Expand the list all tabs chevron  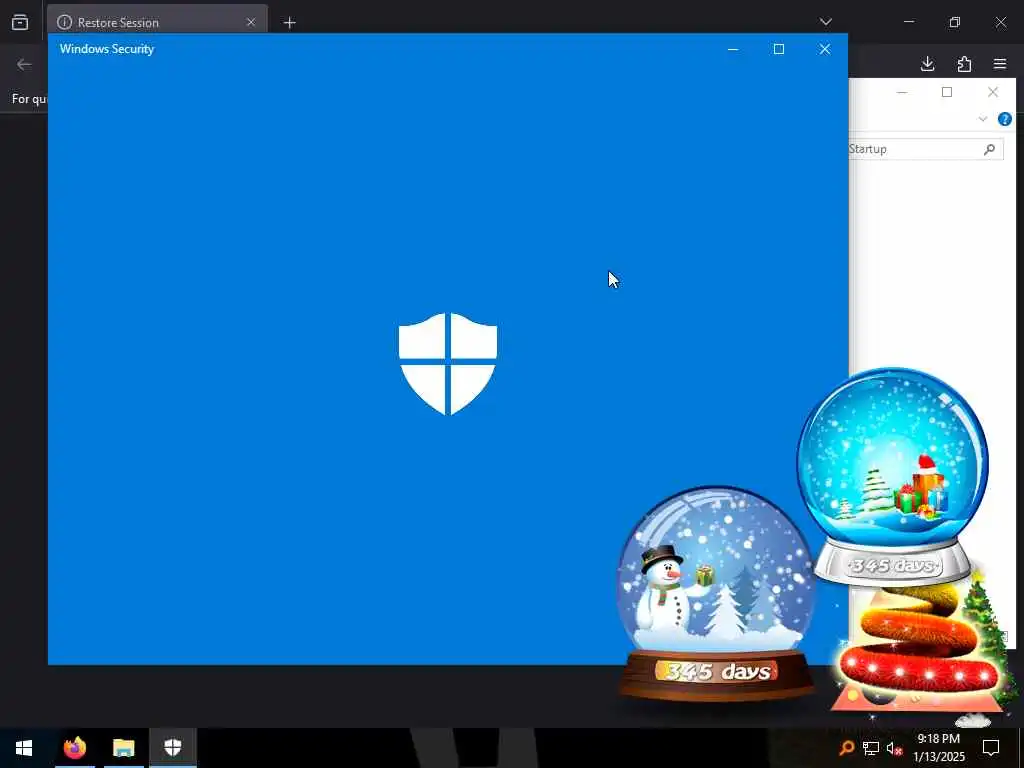[825, 22]
